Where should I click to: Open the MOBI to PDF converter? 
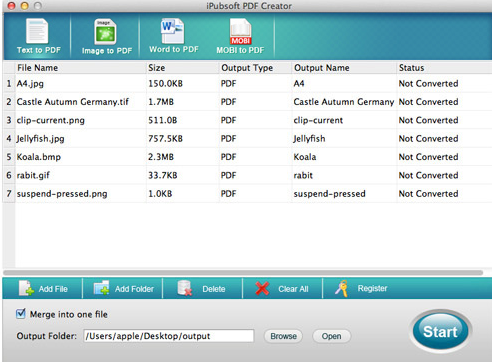(x=240, y=31)
